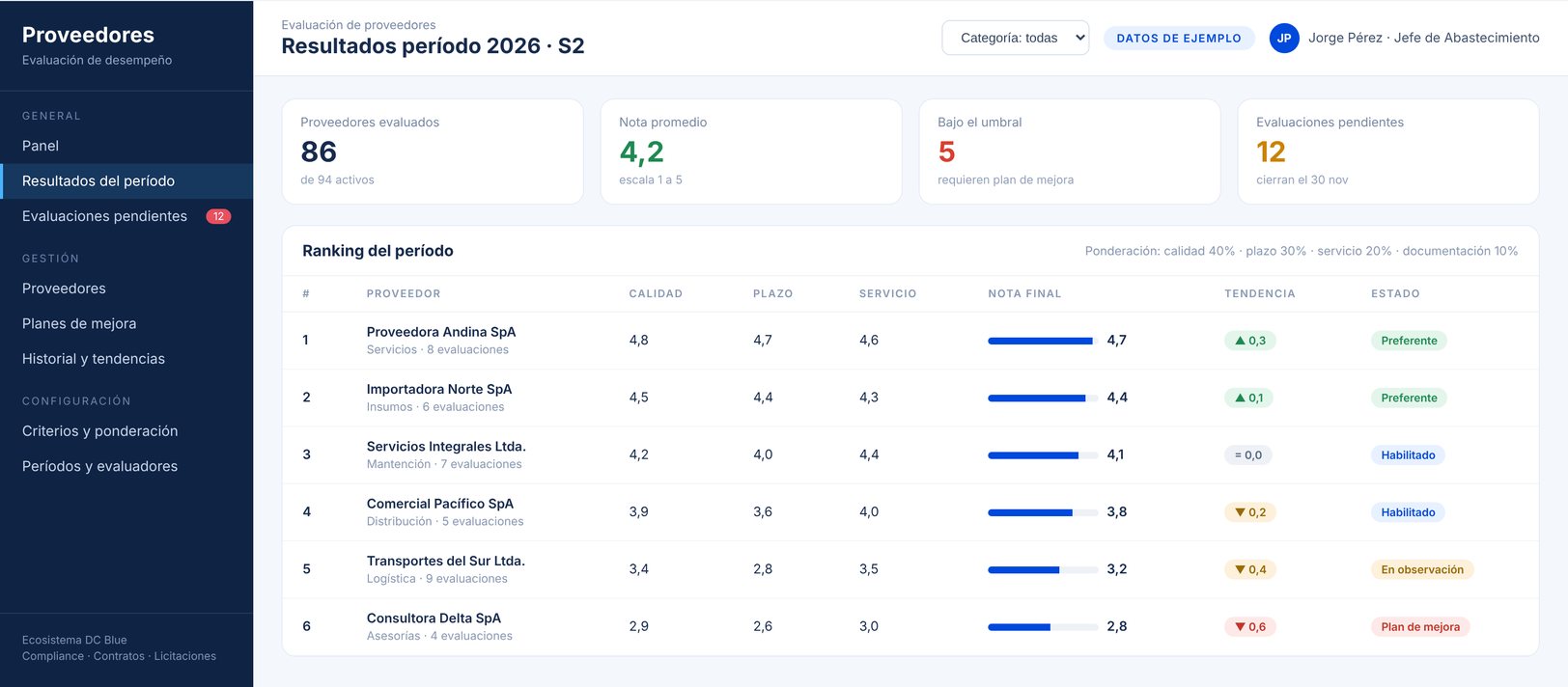
Task: Click the JP user avatar
Action: (1283, 38)
